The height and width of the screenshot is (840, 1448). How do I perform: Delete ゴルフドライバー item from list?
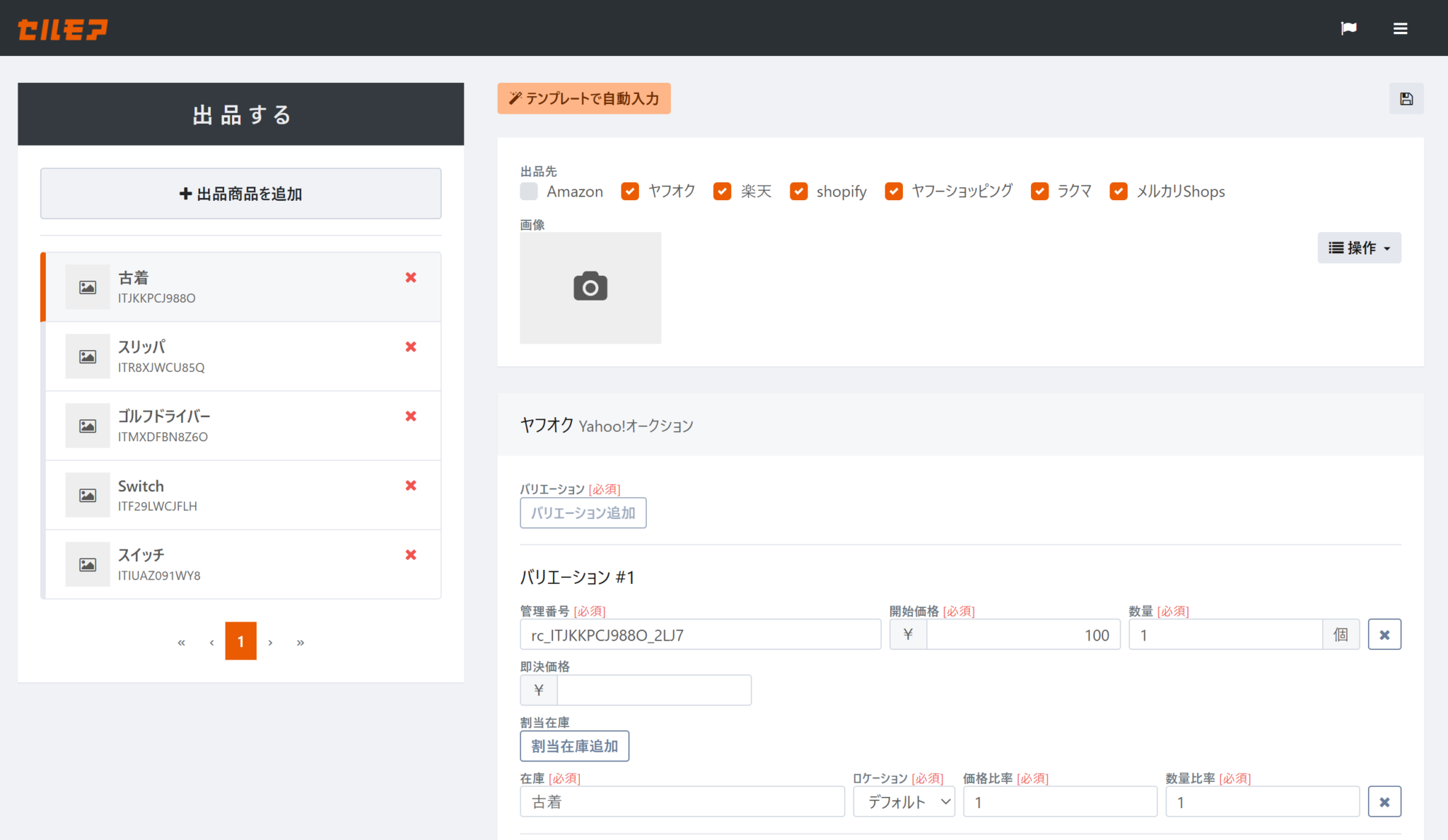411,416
